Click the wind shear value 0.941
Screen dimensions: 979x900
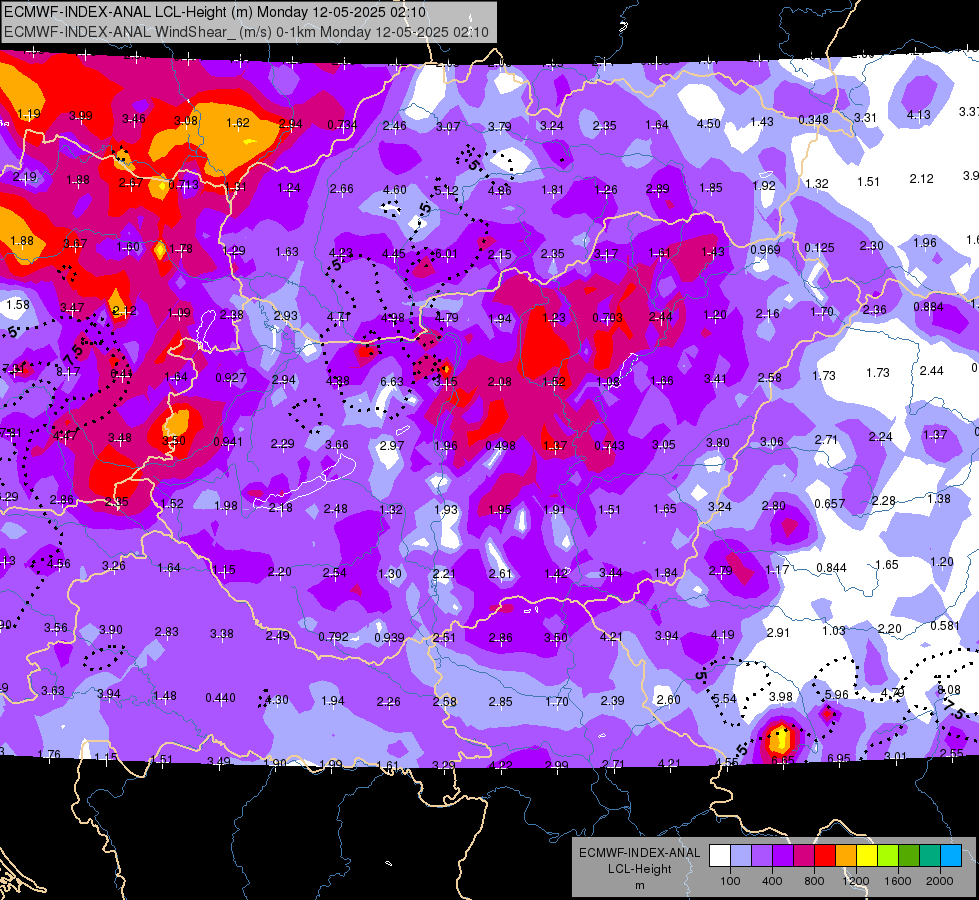point(228,442)
